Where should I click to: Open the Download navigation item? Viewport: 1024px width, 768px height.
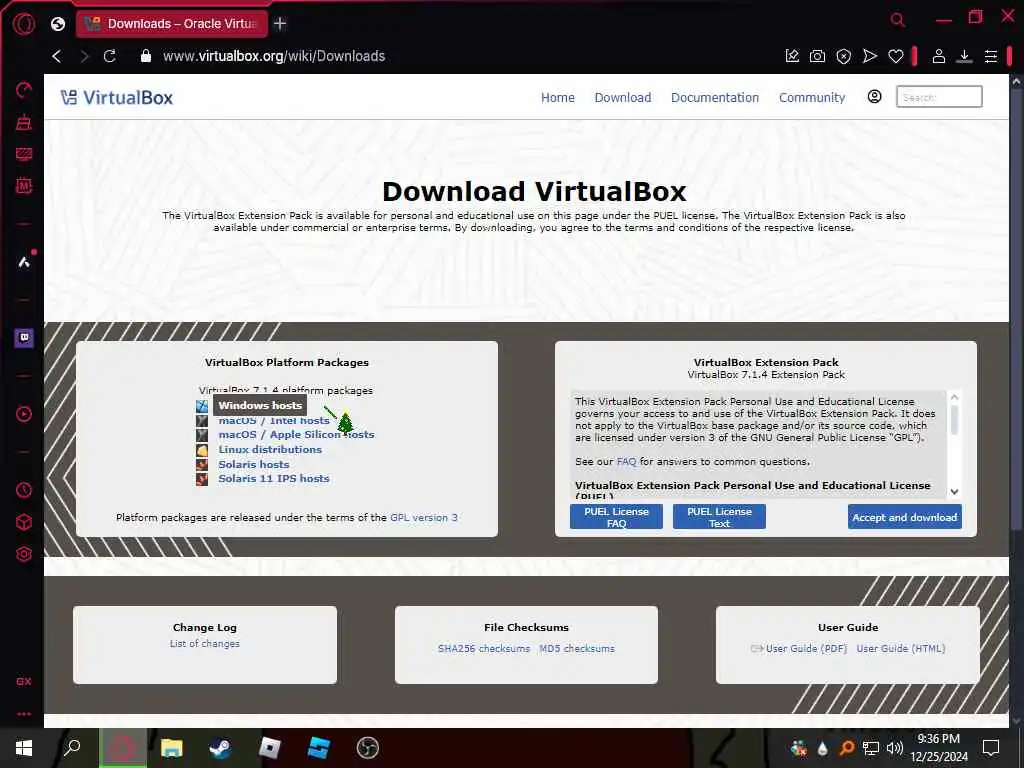coord(622,97)
